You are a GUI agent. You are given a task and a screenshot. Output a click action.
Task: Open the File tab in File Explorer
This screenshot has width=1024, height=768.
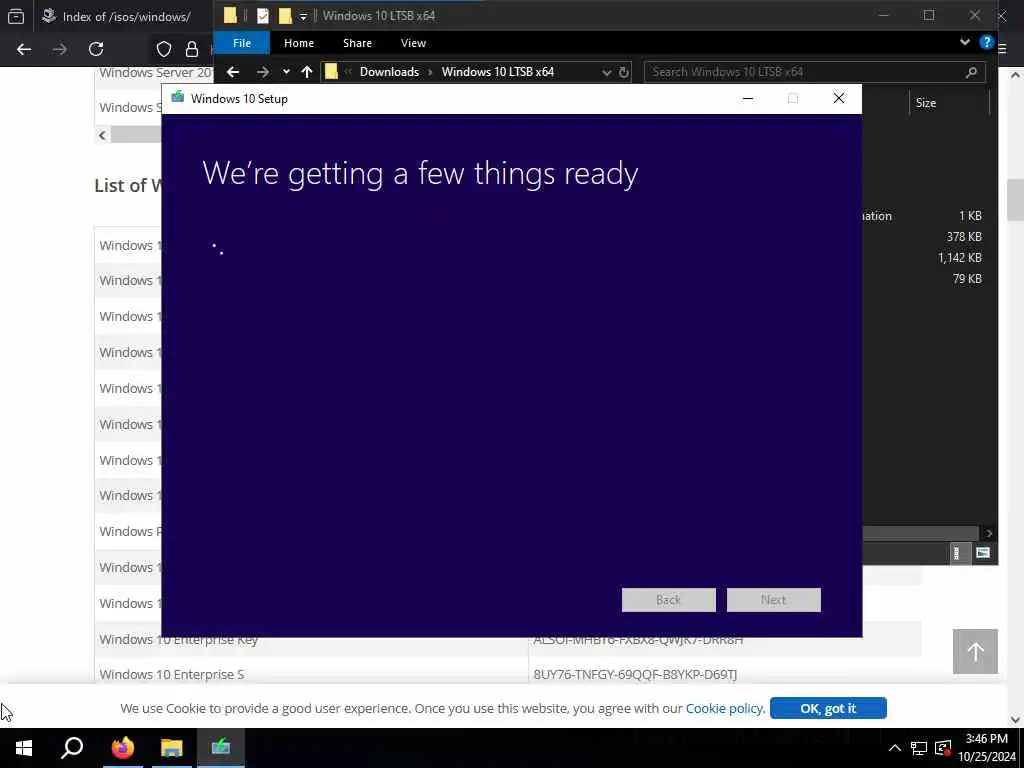click(242, 43)
